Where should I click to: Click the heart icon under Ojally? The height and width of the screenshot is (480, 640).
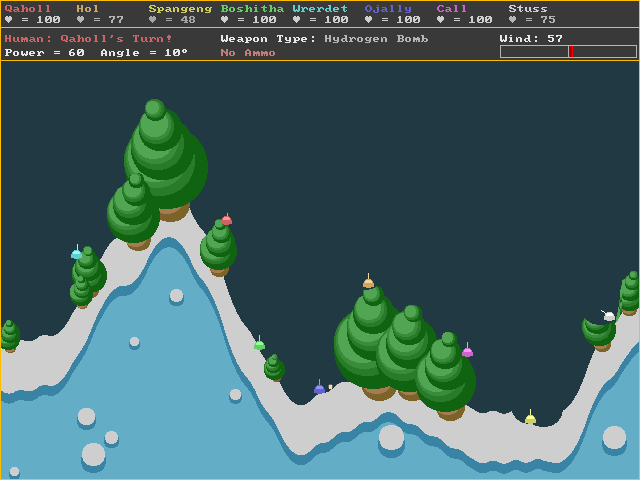[368, 19]
